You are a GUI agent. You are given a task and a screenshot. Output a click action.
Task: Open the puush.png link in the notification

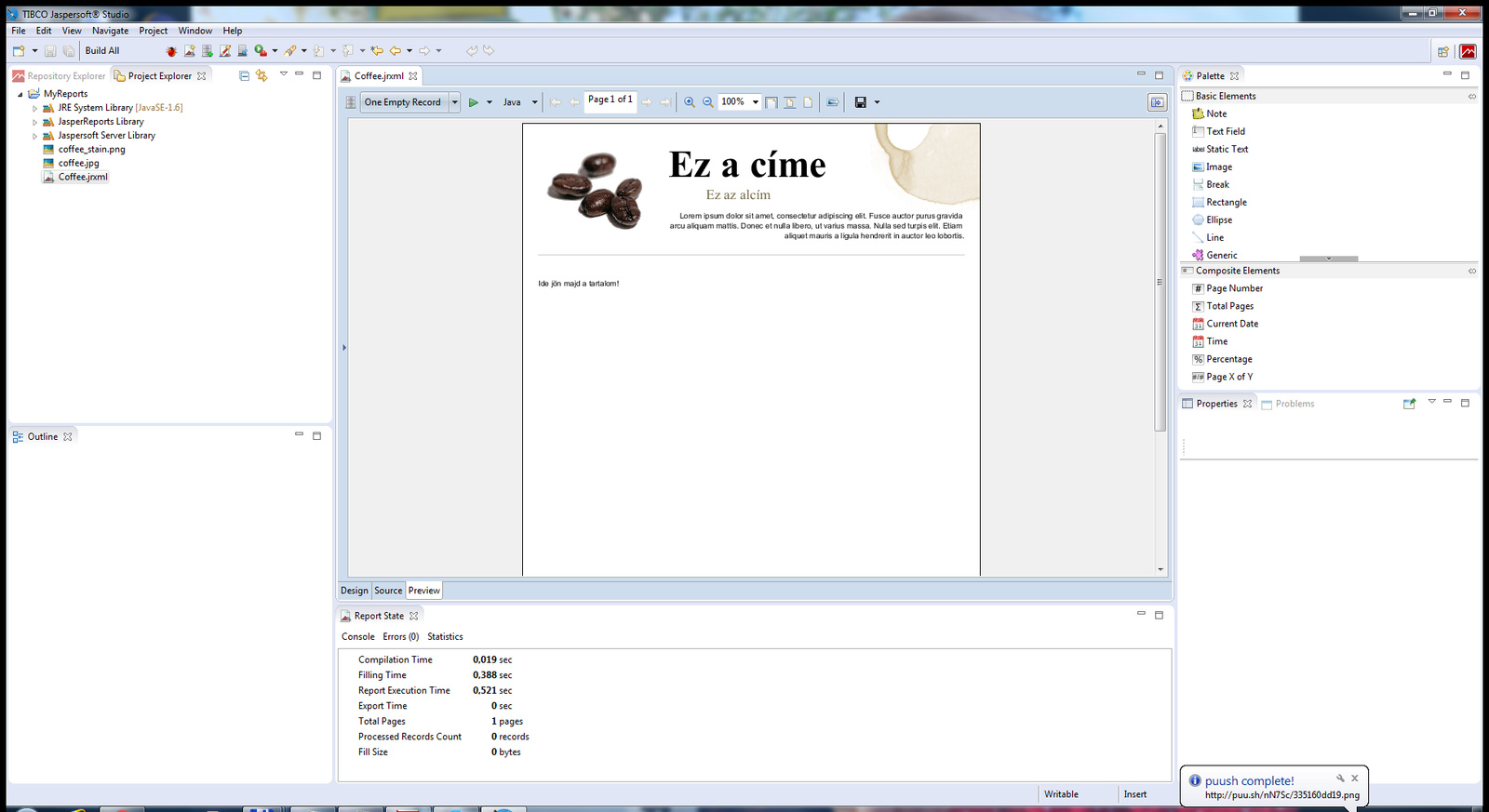pos(1281,795)
